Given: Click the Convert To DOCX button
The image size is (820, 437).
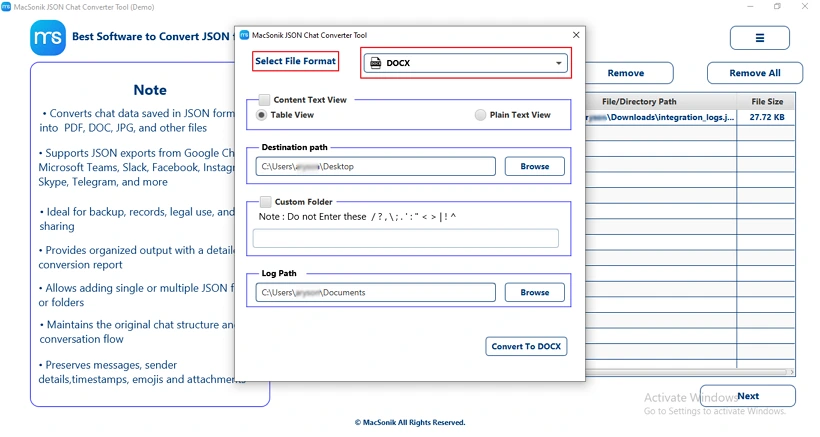Looking at the screenshot, I should [526, 347].
